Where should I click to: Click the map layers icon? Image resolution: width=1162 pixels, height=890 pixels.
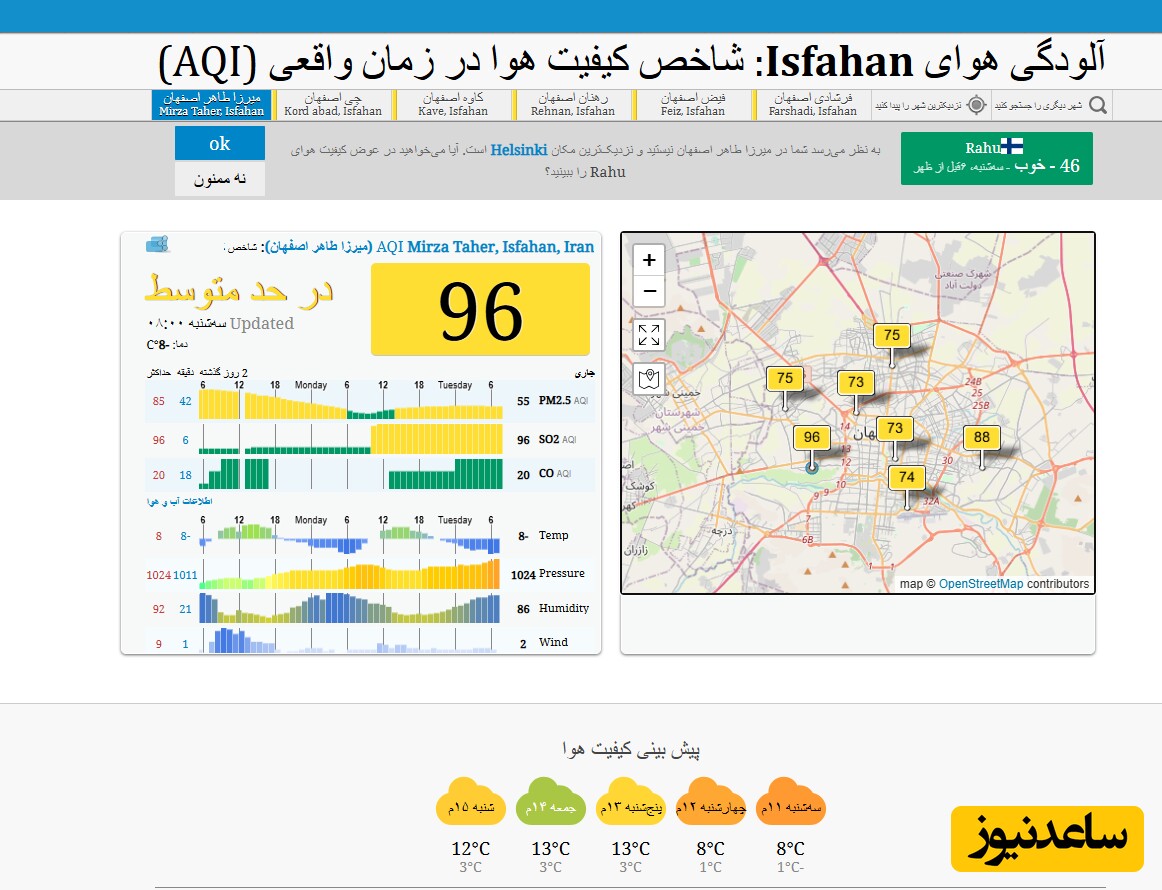tap(649, 379)
